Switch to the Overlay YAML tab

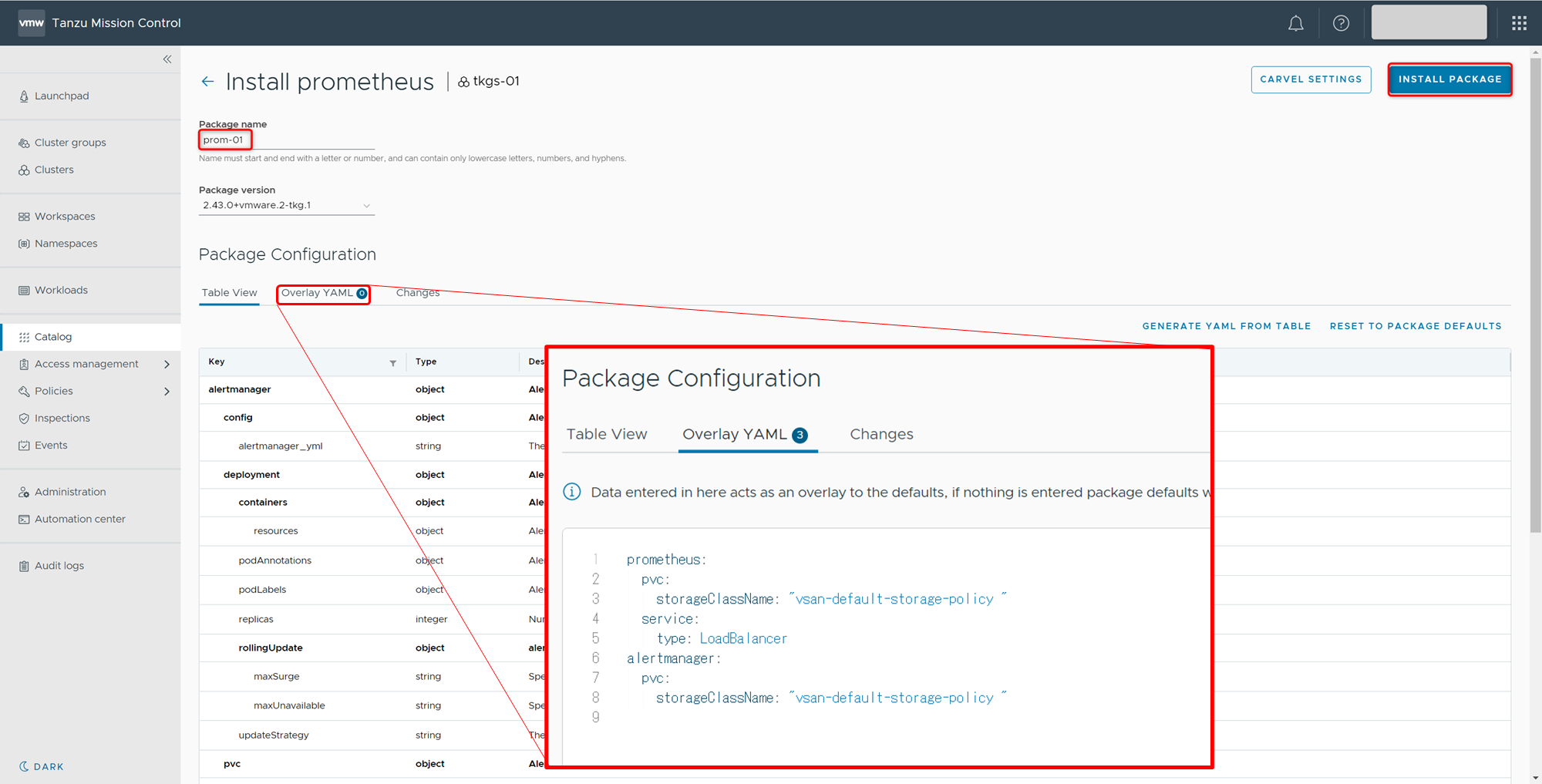tap(323, 293)
